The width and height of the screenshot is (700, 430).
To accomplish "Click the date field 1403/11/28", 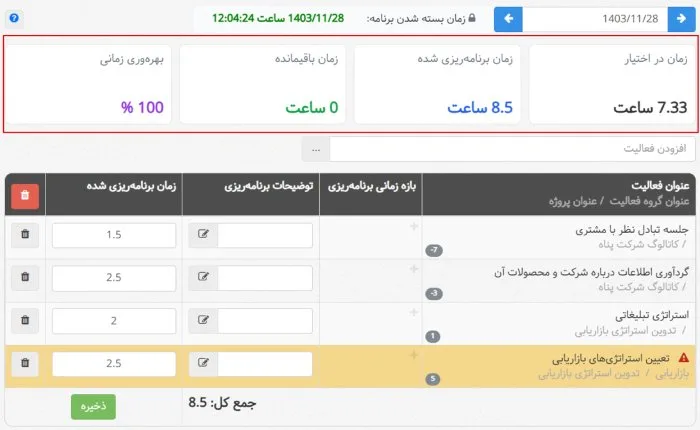I will point(595,19).
